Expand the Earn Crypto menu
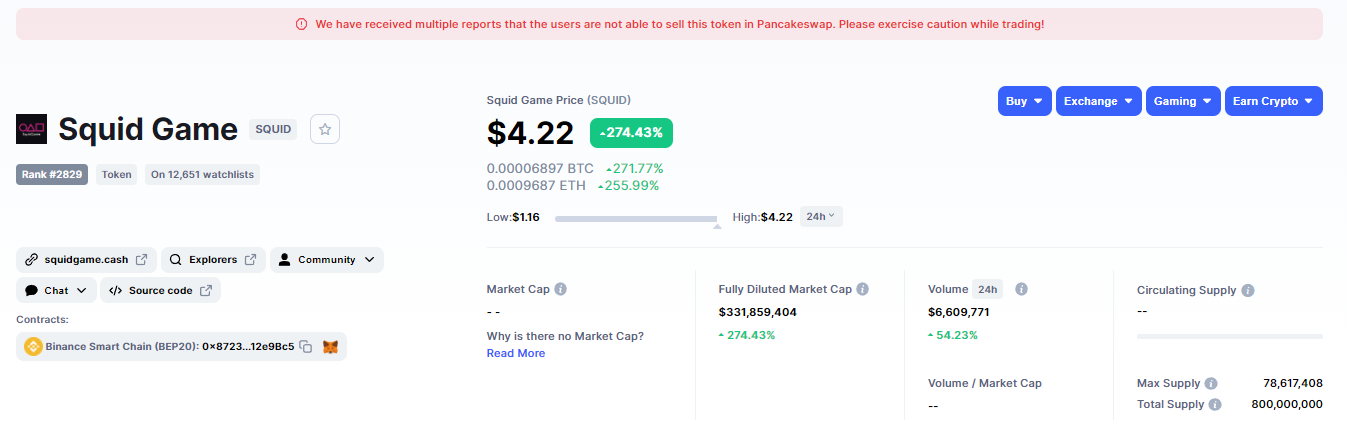The height and width of the screenshot is (430, 1347). pyautogui.click(x=1273, y=101)
